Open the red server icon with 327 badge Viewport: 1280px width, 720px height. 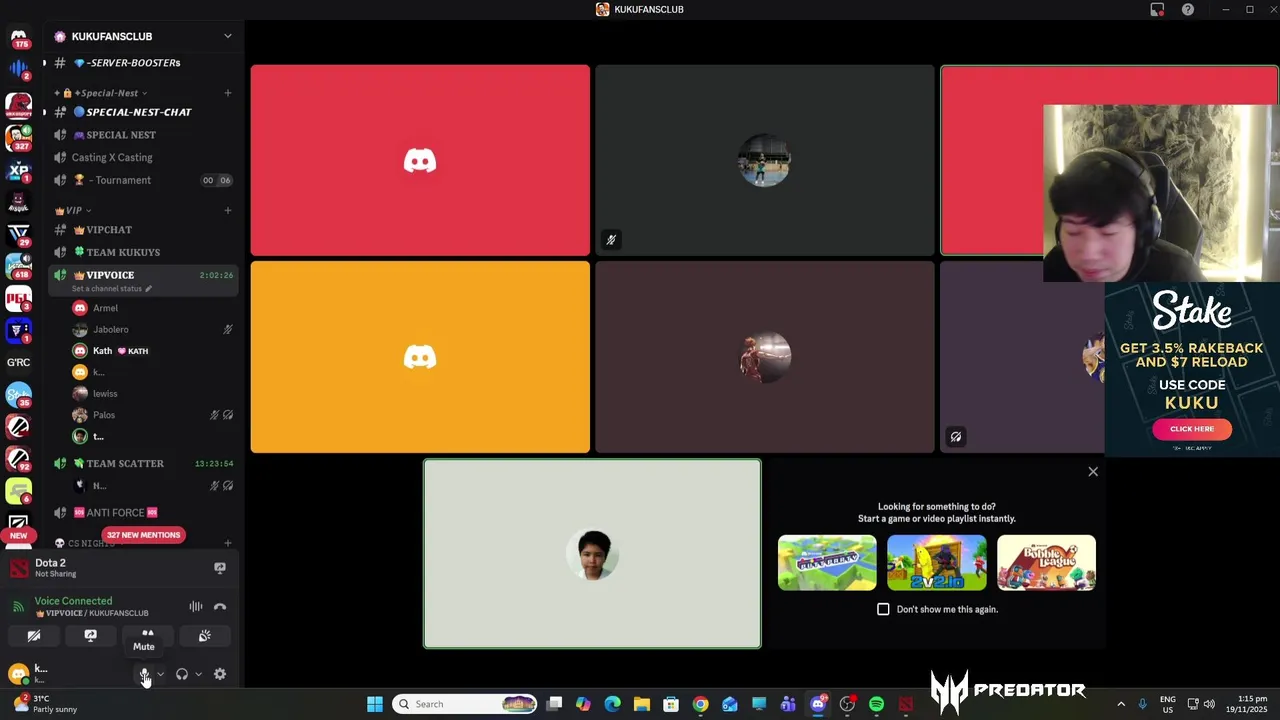tap(18, 137)
